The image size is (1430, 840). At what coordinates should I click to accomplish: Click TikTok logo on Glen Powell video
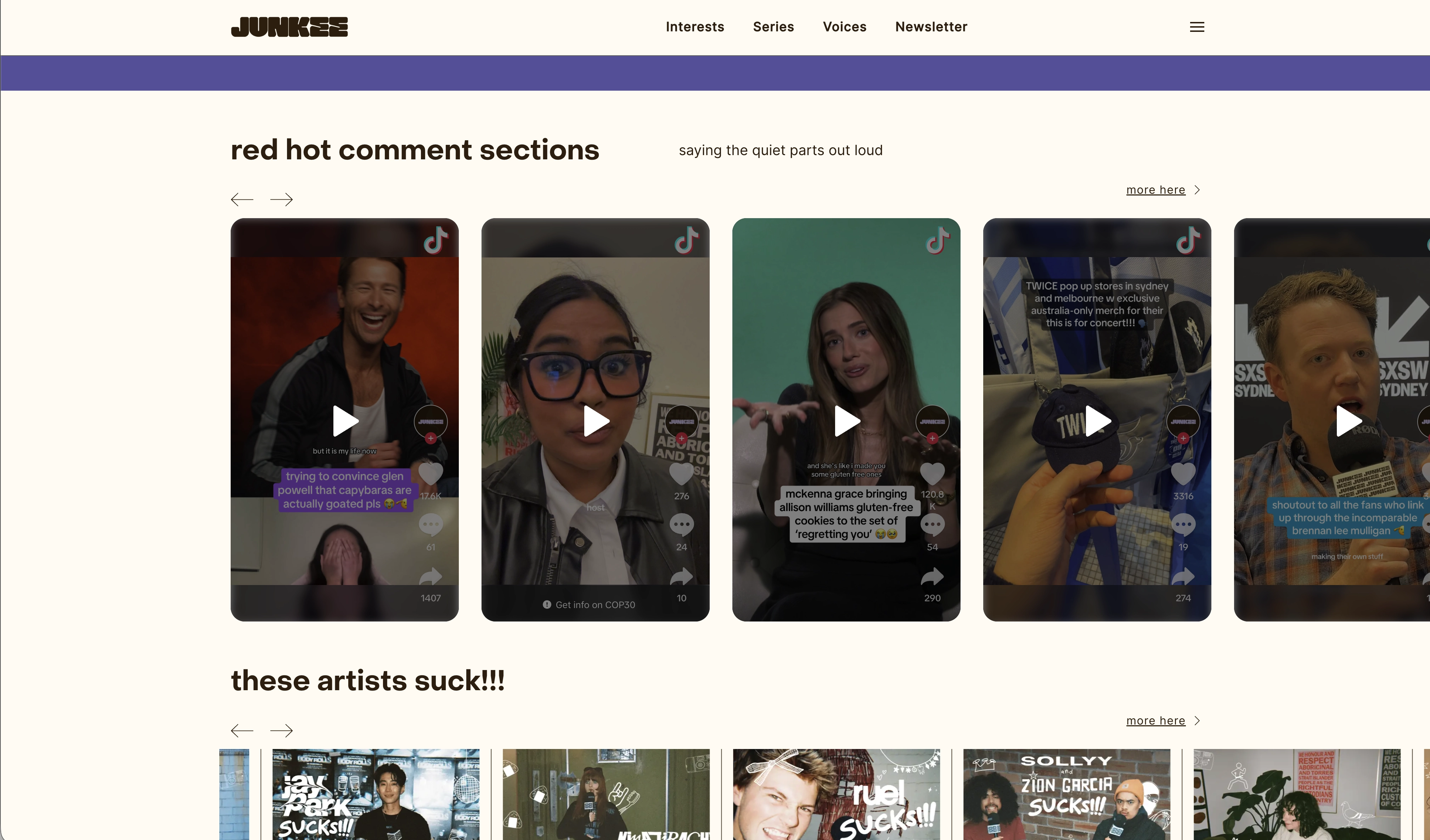435,240
